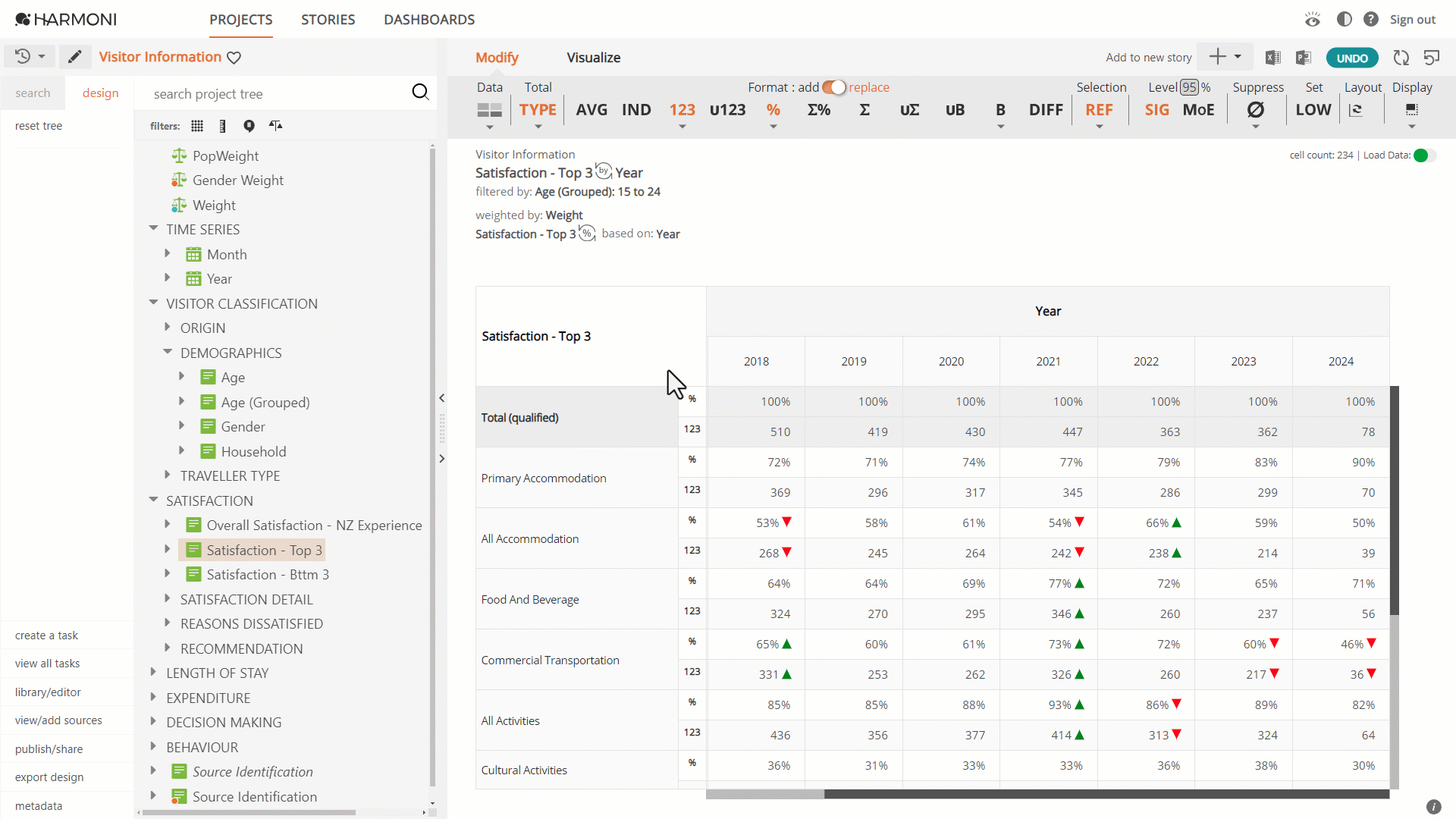
Task: Open the Add to new story dropdown arrow
Action: pyautogui.click(x=1238, y=57)
